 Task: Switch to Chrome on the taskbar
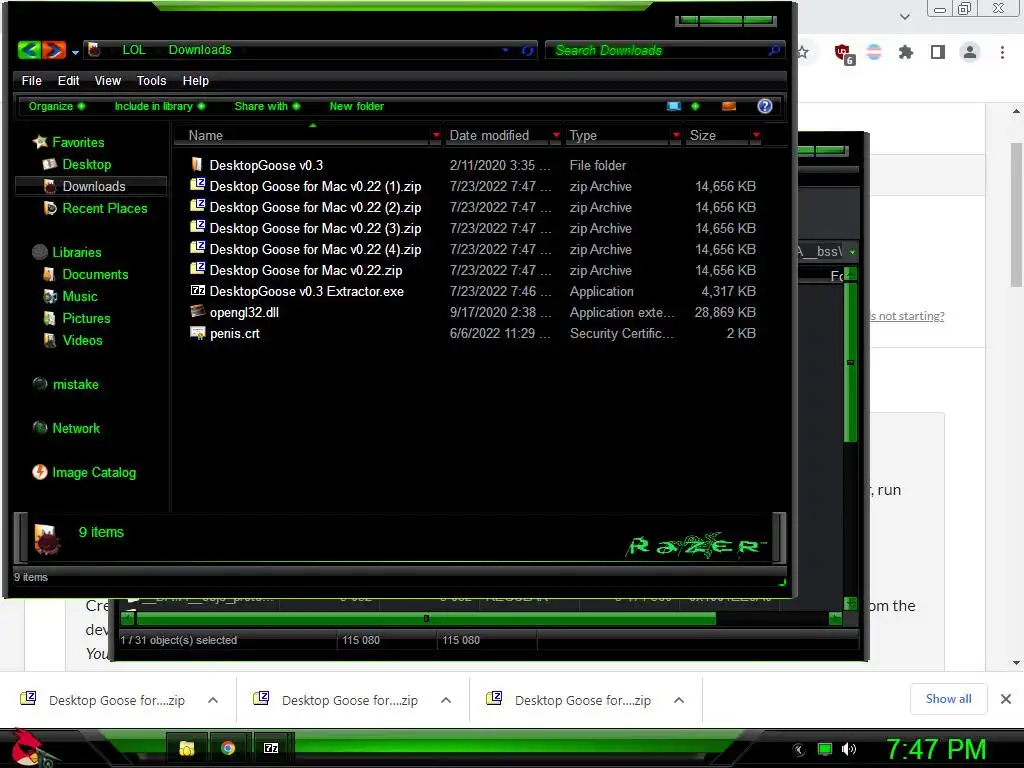point(228,748)
